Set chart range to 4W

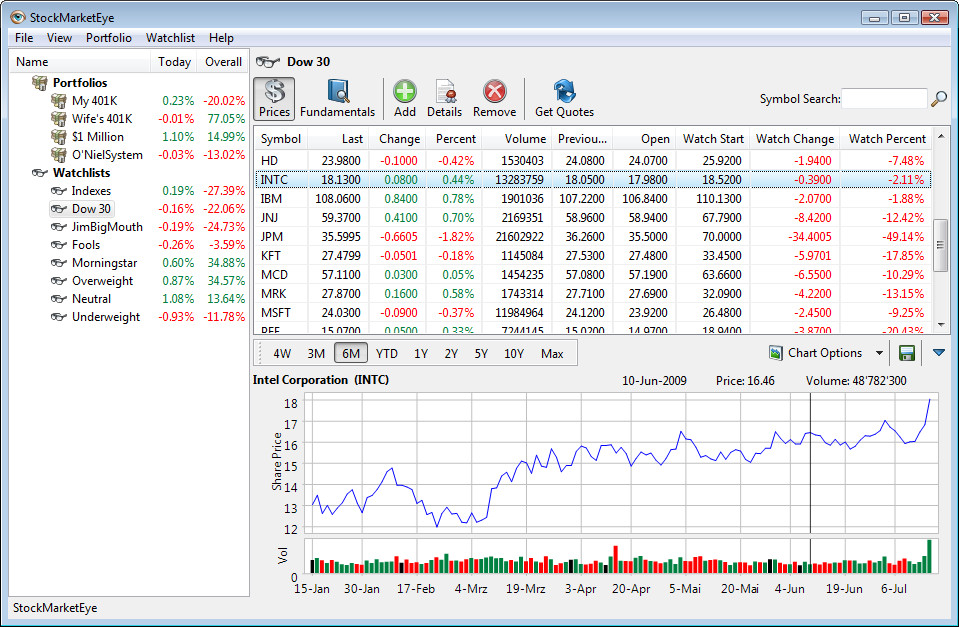point(282,354)
